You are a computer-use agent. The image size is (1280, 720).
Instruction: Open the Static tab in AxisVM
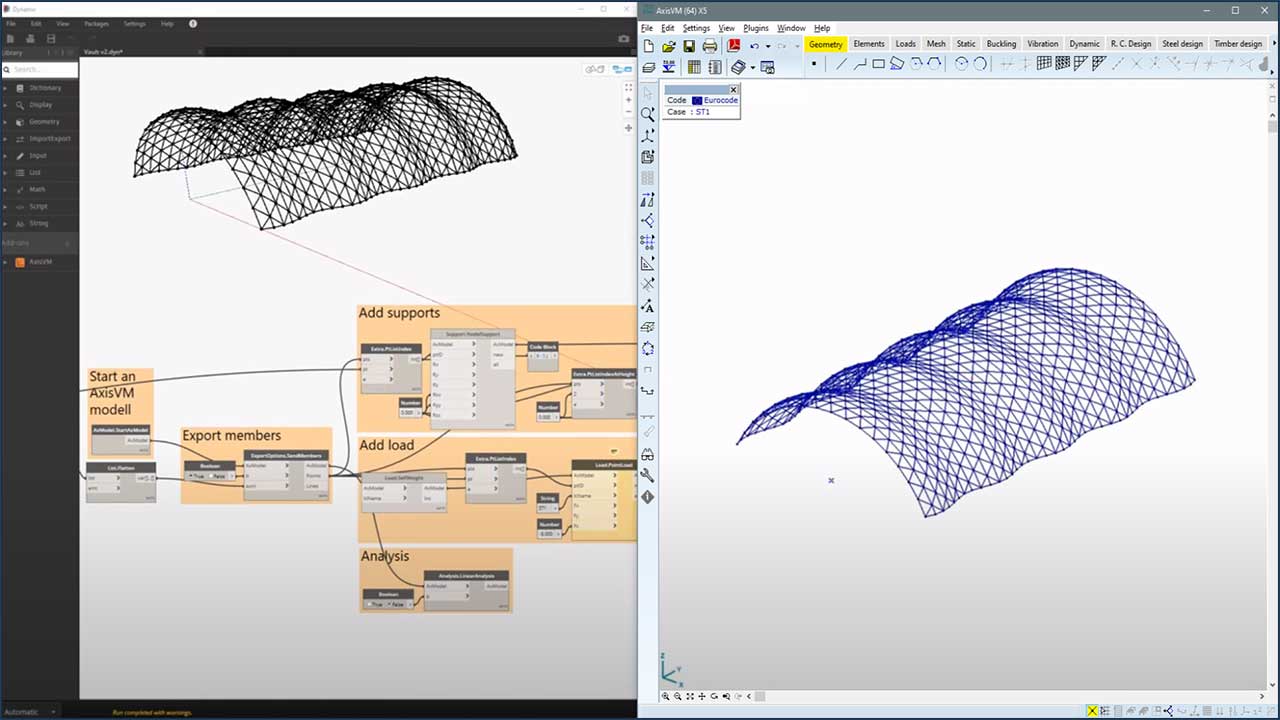pos(966,44)
